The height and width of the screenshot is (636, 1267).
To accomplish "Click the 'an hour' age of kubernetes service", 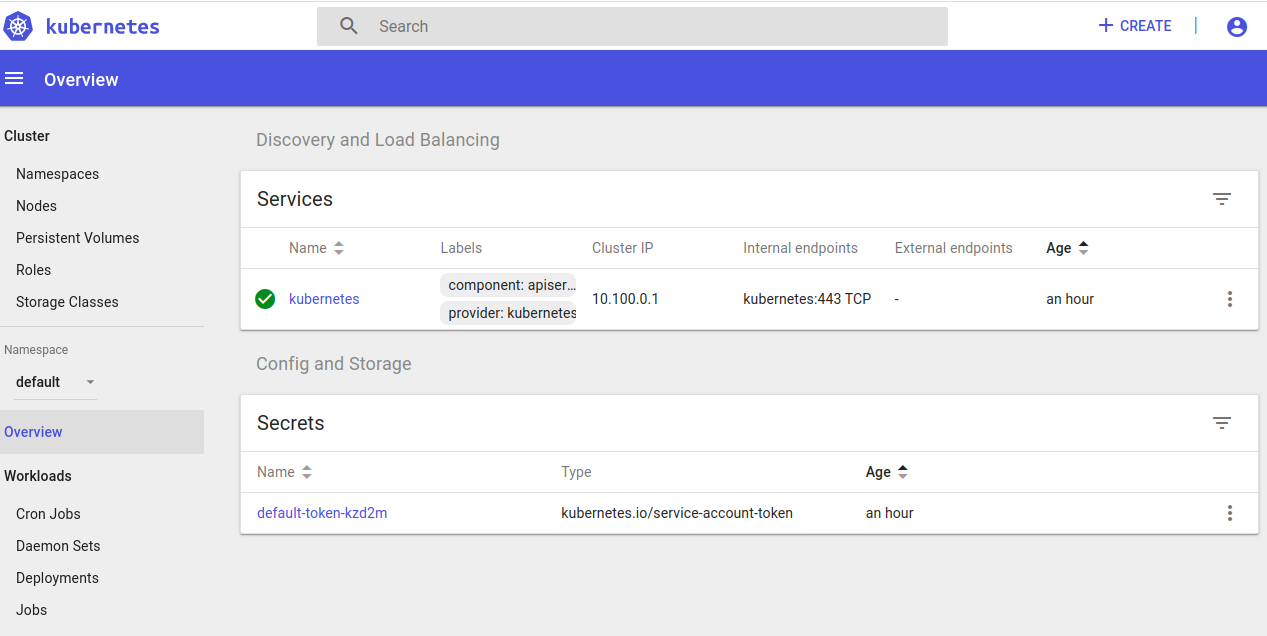I will click(x=1070, y=299).
